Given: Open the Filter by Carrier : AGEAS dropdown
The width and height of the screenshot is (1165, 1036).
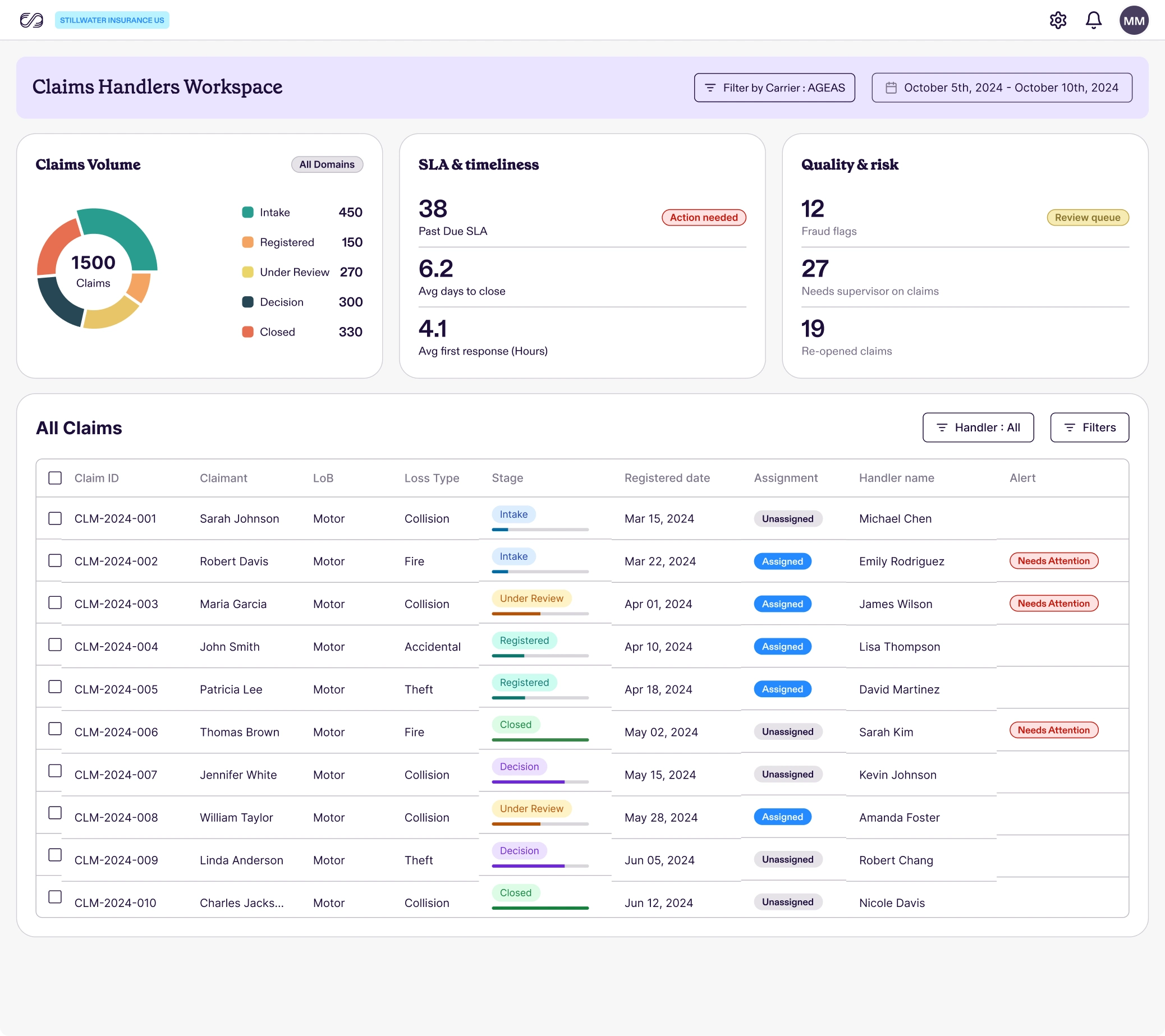Looking at the screenshot, I should click(774, 88).
